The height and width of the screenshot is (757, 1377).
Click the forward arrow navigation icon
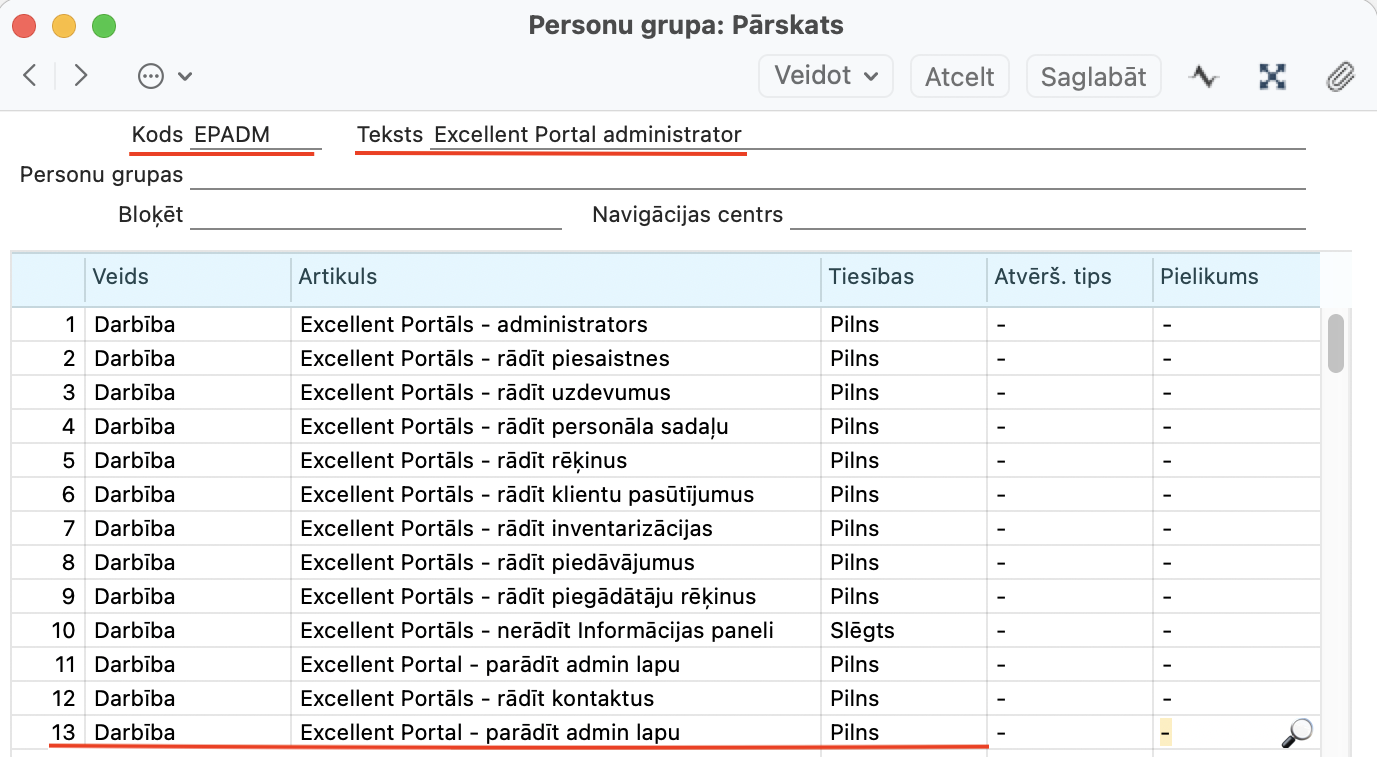coord(81,76)
